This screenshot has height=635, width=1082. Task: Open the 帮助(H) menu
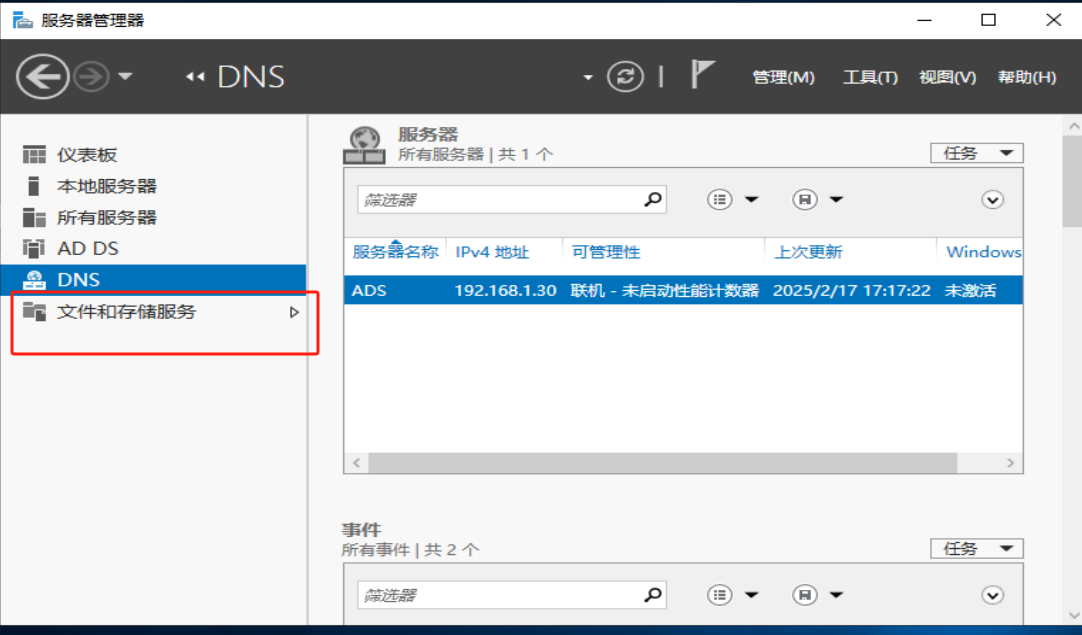click(x=1027, y=77)
